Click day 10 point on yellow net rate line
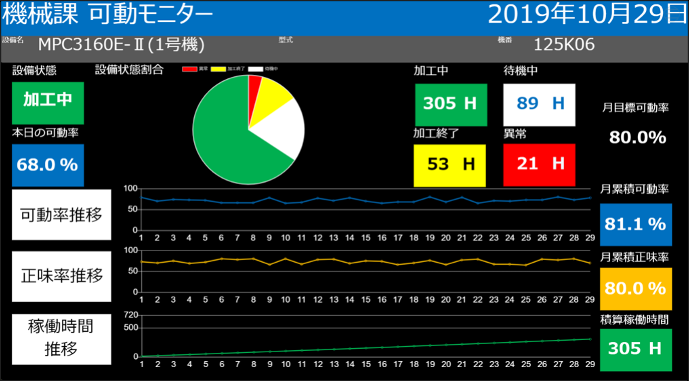Screen dimensions: 689x381 286,259
